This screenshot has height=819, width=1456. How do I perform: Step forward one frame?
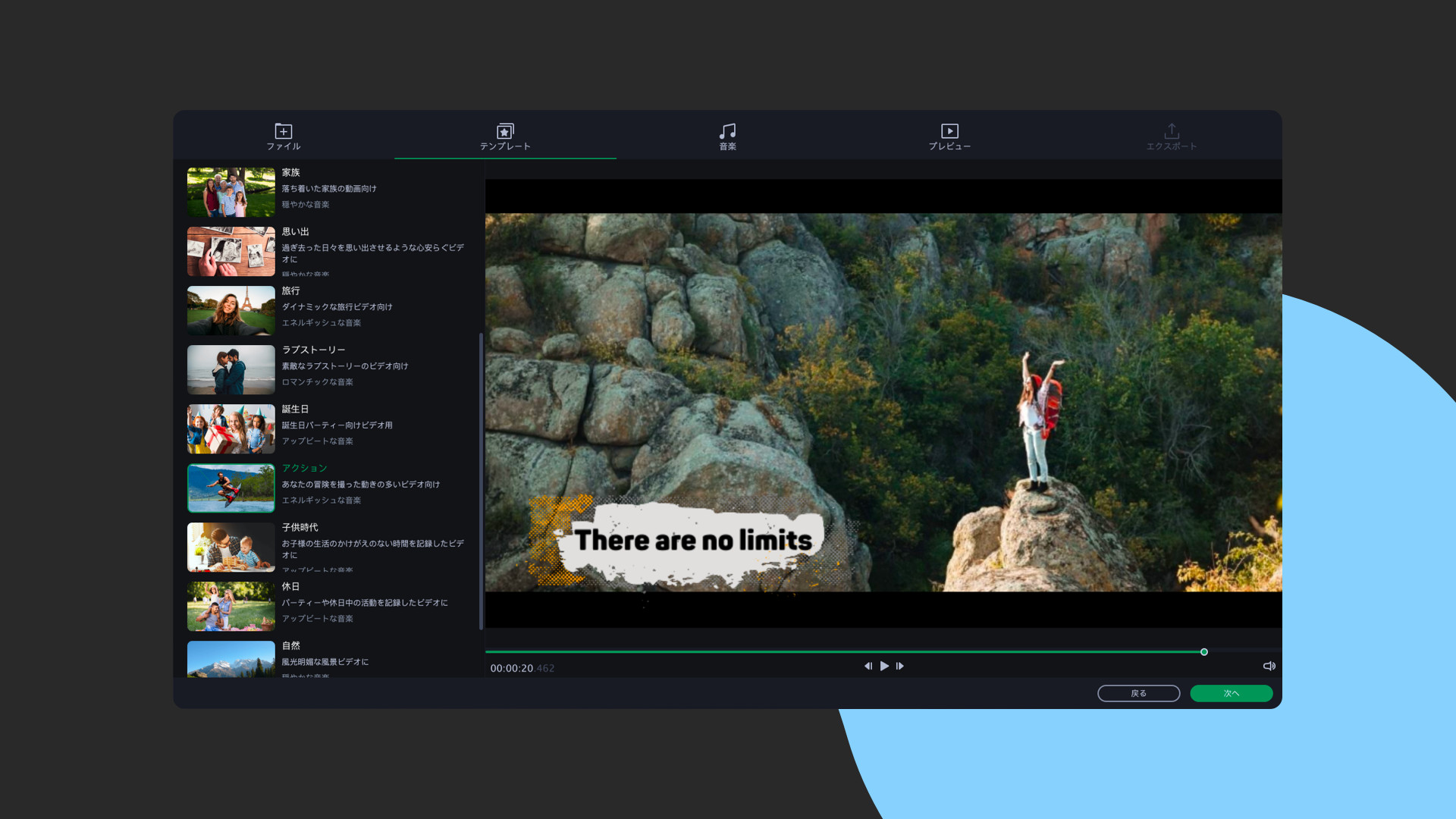[900, 666]
